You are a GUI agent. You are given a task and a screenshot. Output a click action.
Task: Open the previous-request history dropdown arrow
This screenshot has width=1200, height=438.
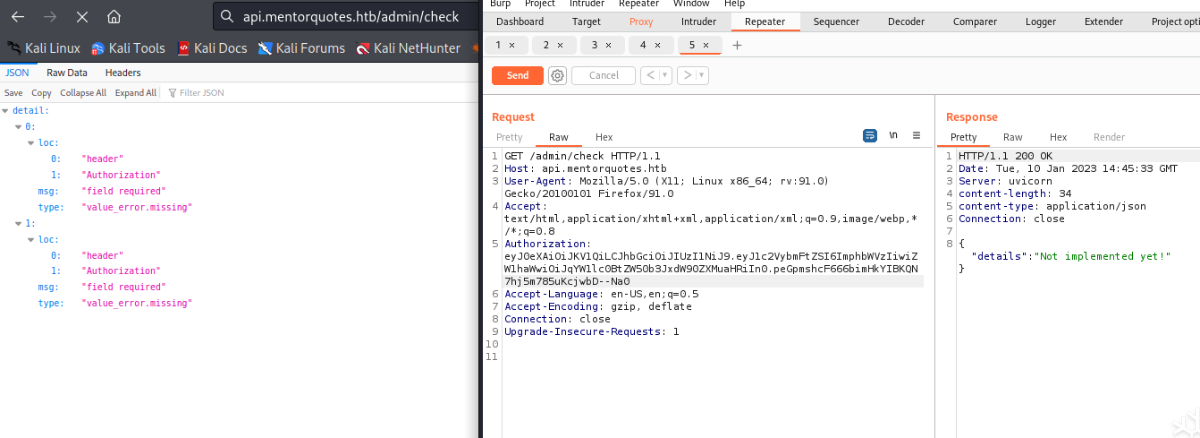point(665,75)
